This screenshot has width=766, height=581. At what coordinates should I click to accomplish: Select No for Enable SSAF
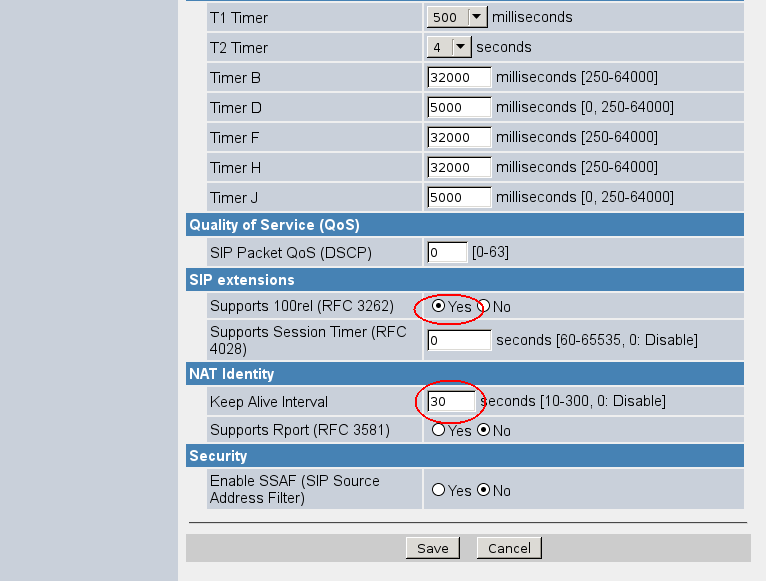pos(484,490)
